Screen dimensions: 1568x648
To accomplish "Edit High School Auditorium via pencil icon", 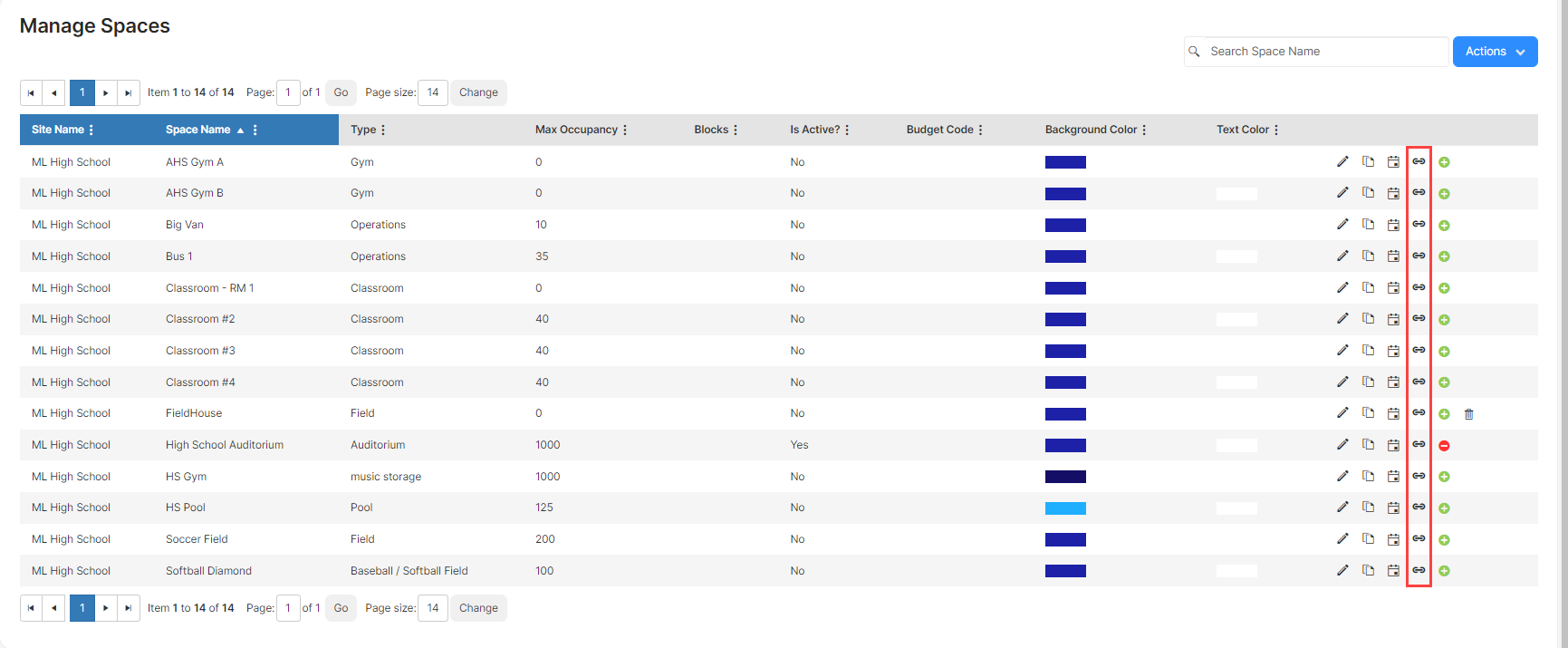I will click(1342, 444).
